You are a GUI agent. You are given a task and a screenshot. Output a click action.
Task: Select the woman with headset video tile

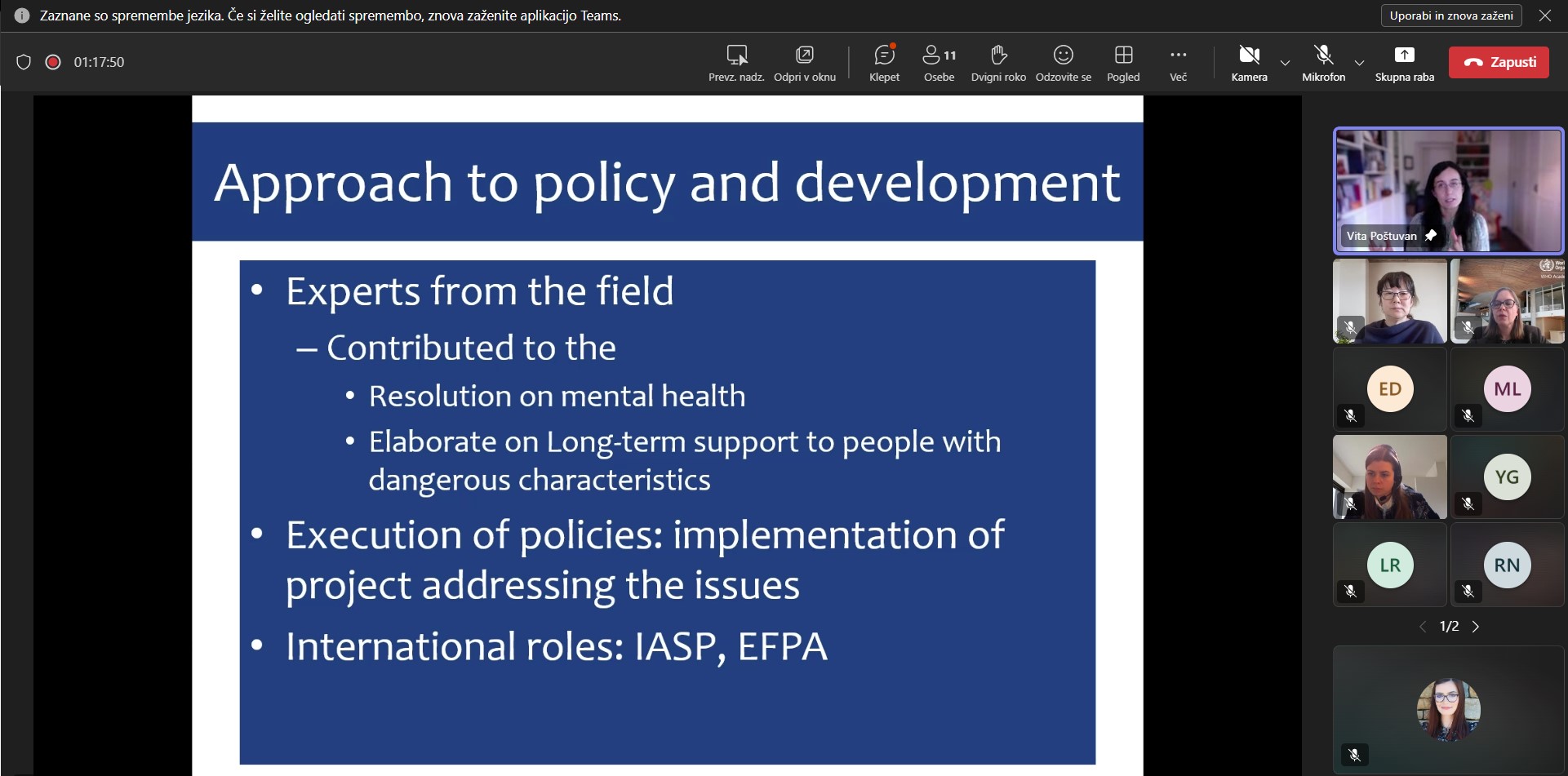click(x=1390, y=477)
